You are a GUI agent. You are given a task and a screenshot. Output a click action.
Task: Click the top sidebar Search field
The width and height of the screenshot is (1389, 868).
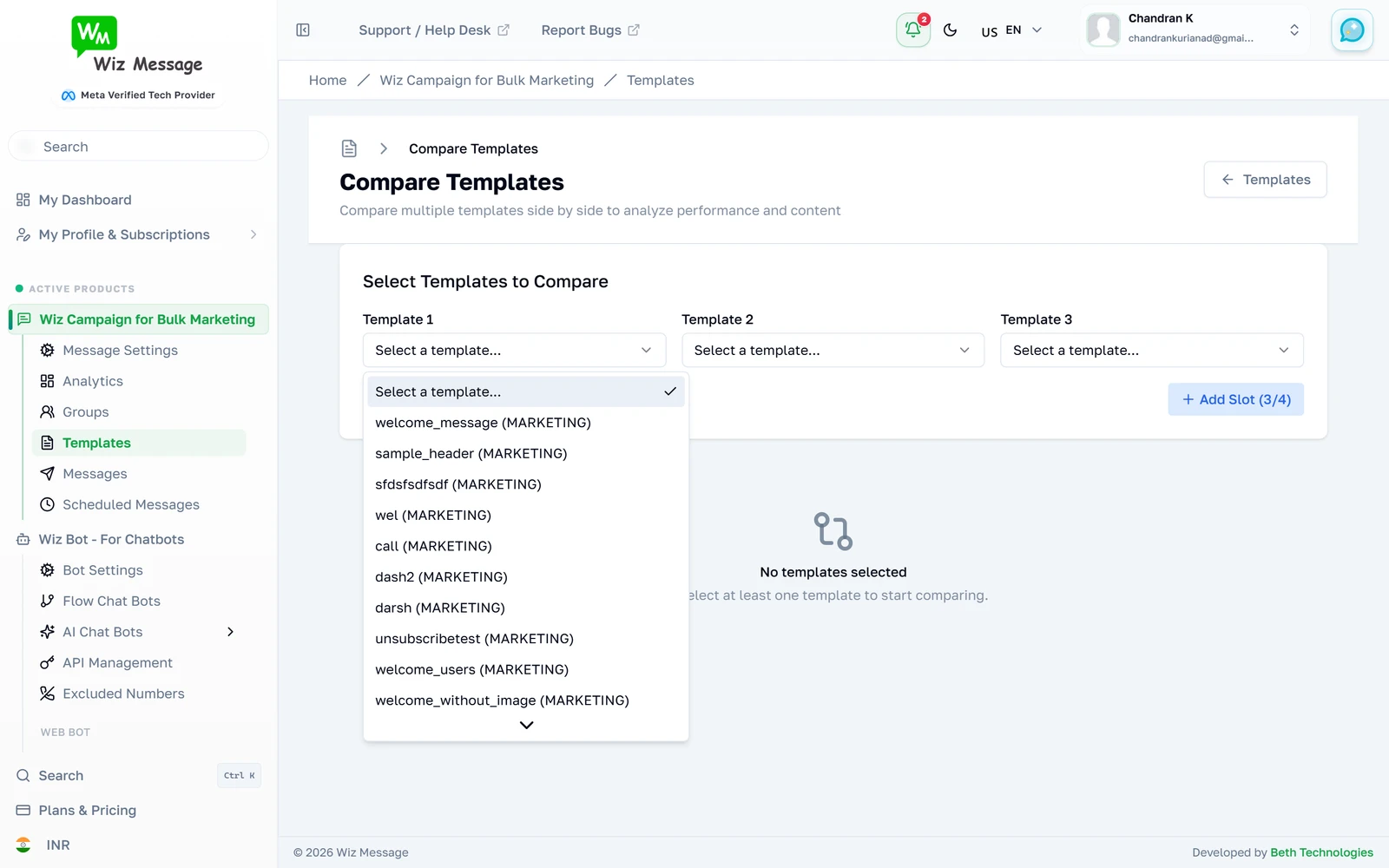[x=139, y=147]
